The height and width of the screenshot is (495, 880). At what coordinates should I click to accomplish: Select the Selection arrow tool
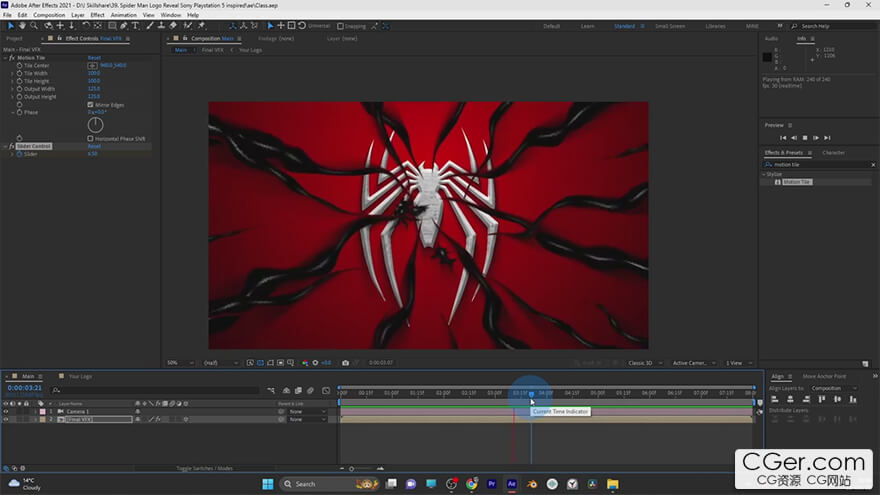(11, 26)
